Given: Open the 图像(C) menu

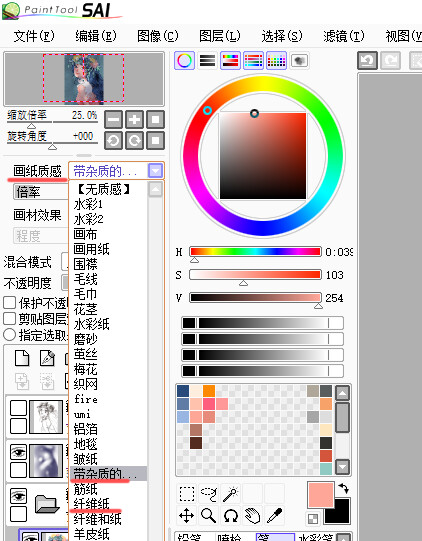Looking at the screenshot, I should click(x=158, y=36).
